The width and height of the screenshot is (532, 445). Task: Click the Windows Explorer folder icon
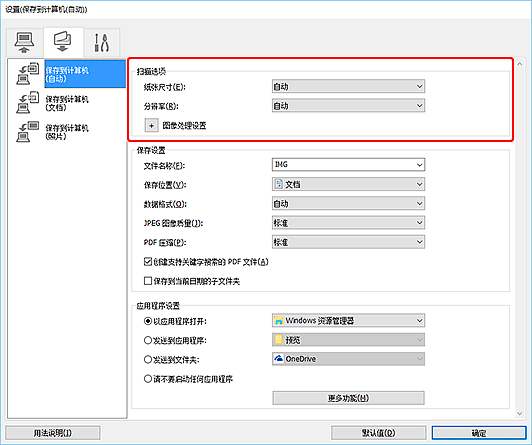tap(279, 321)
